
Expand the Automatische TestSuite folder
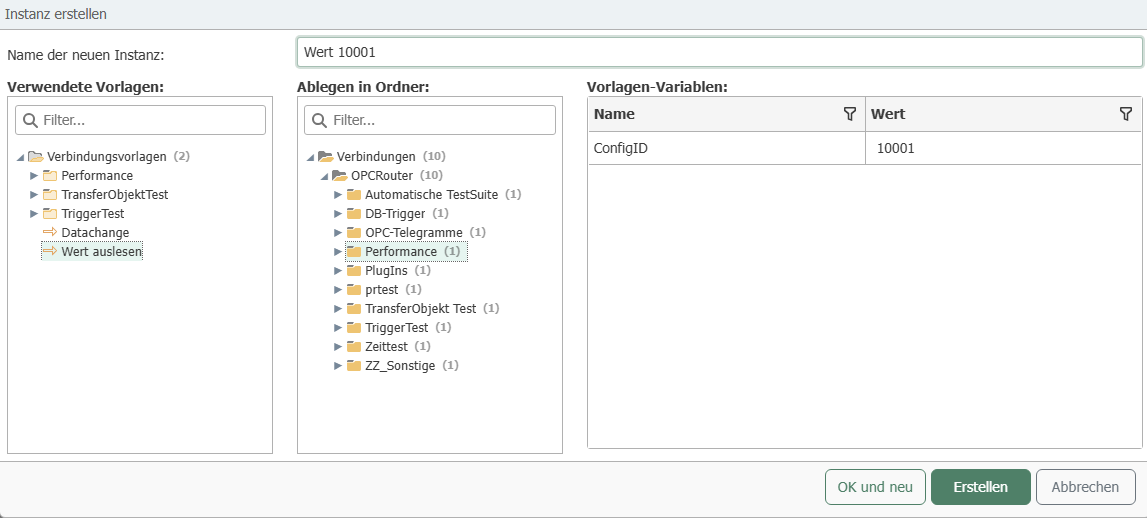tap(338, 194)
